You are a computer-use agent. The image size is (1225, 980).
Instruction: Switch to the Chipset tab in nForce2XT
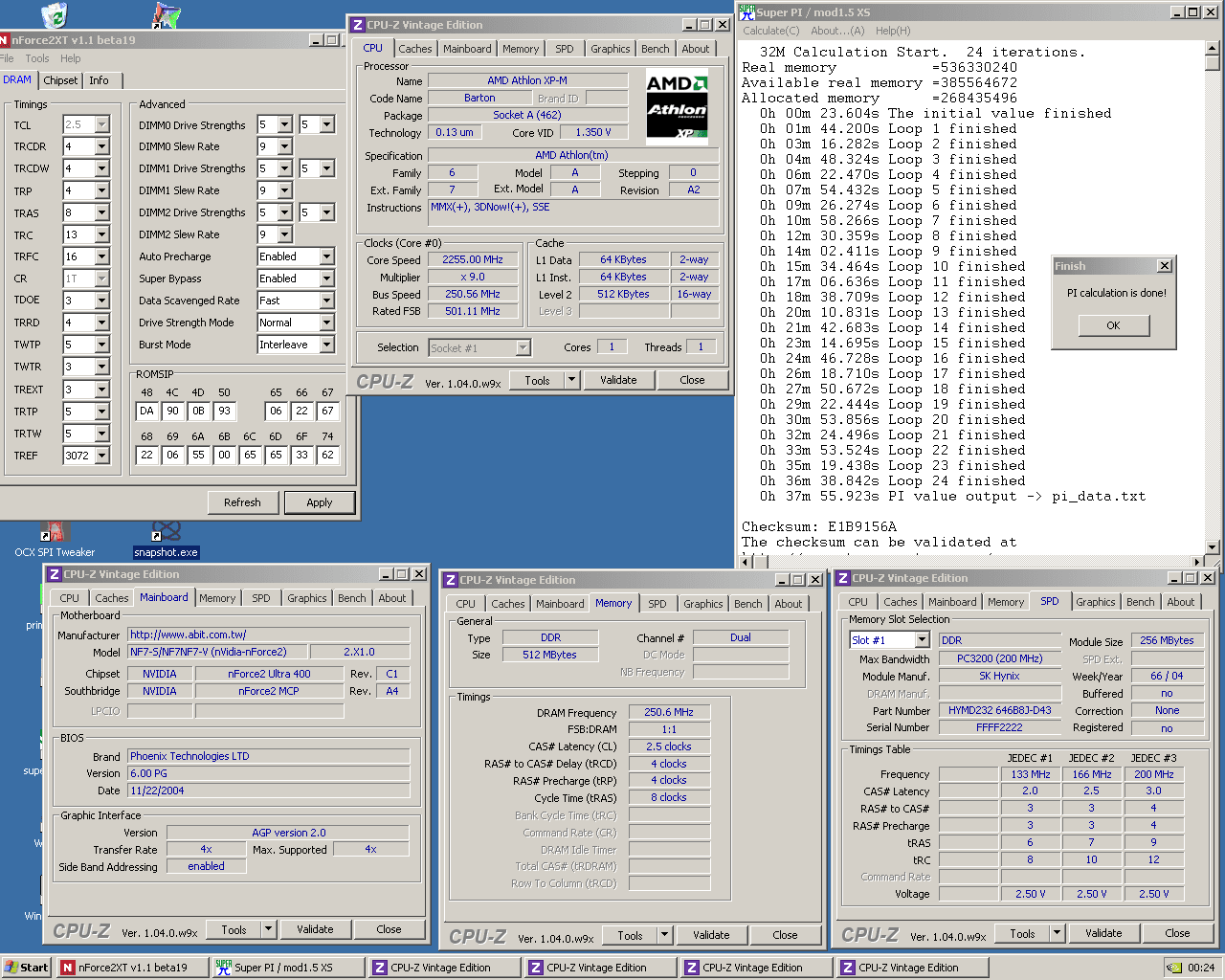(60, 81)
